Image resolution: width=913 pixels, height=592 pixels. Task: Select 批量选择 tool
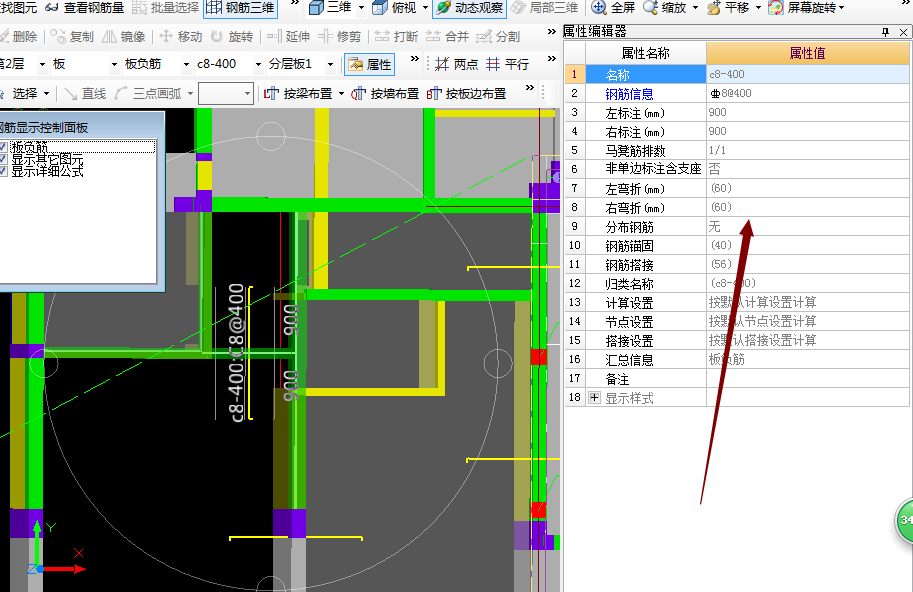(x=166, y=8)
